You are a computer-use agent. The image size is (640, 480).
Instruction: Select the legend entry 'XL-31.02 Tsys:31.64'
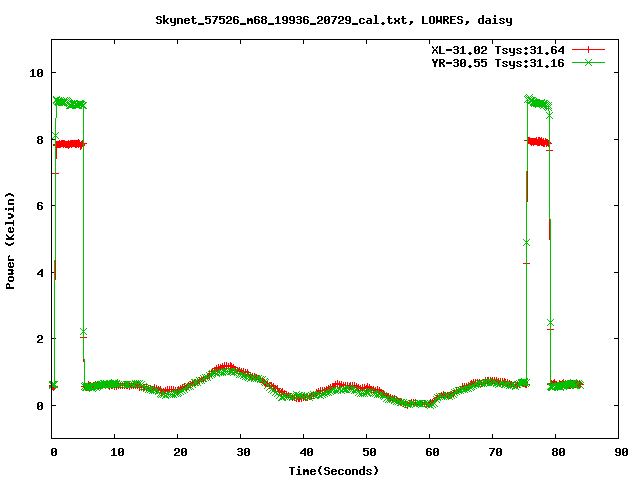tap(498, 50)
